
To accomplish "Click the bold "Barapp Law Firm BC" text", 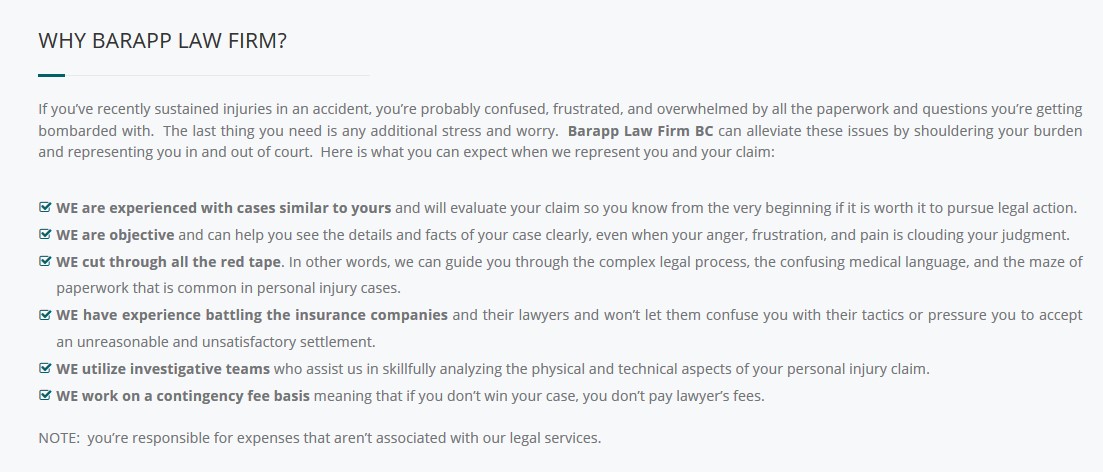I will (641, 131).
